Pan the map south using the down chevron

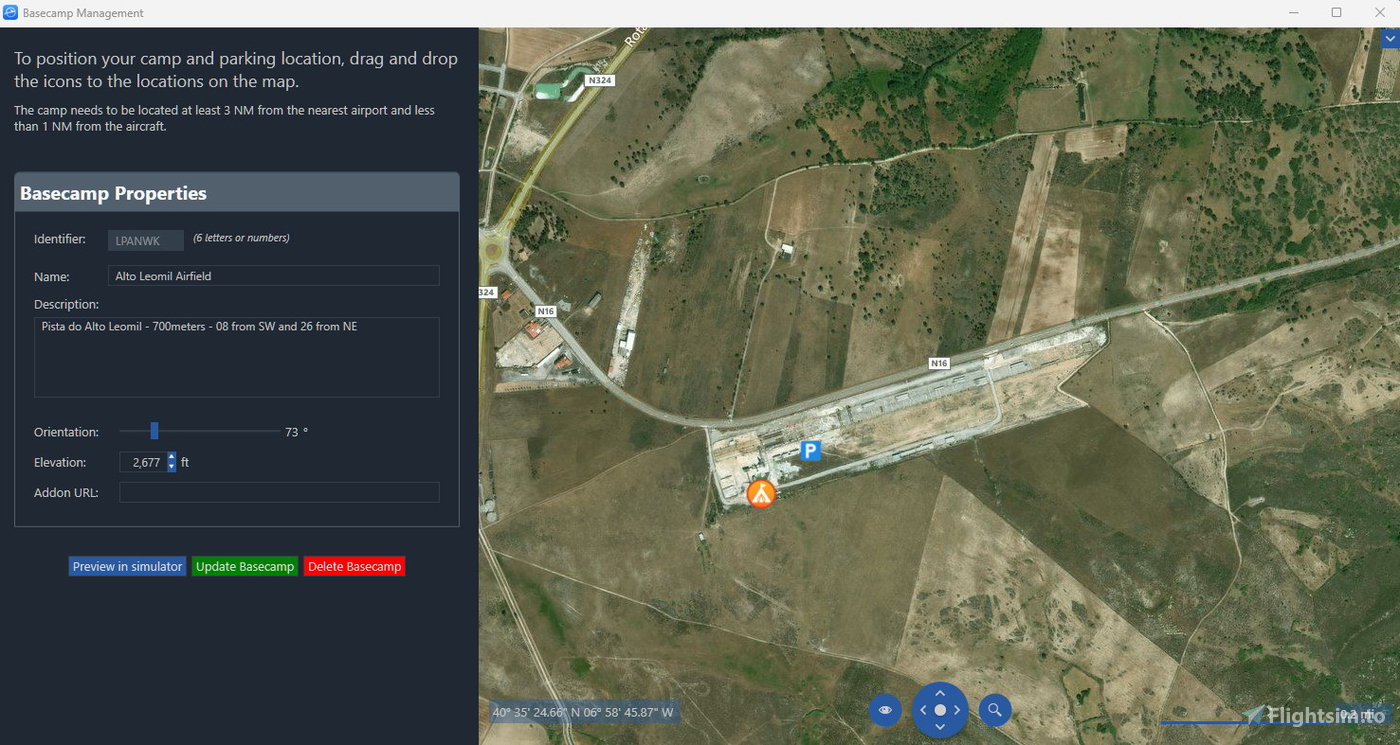tap(940, 728)
